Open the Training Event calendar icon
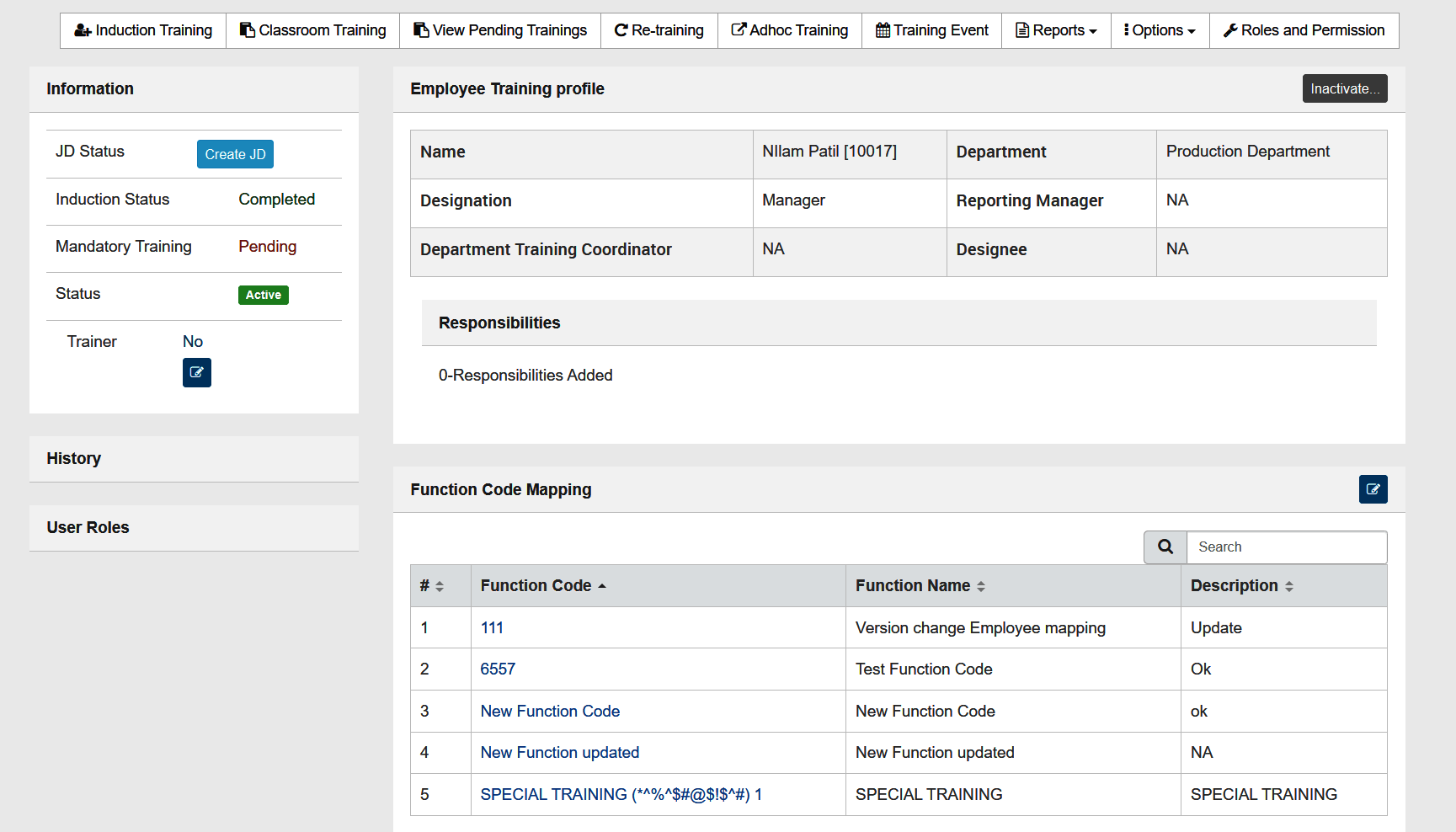 pyautogui.click(x=883, y=29)
